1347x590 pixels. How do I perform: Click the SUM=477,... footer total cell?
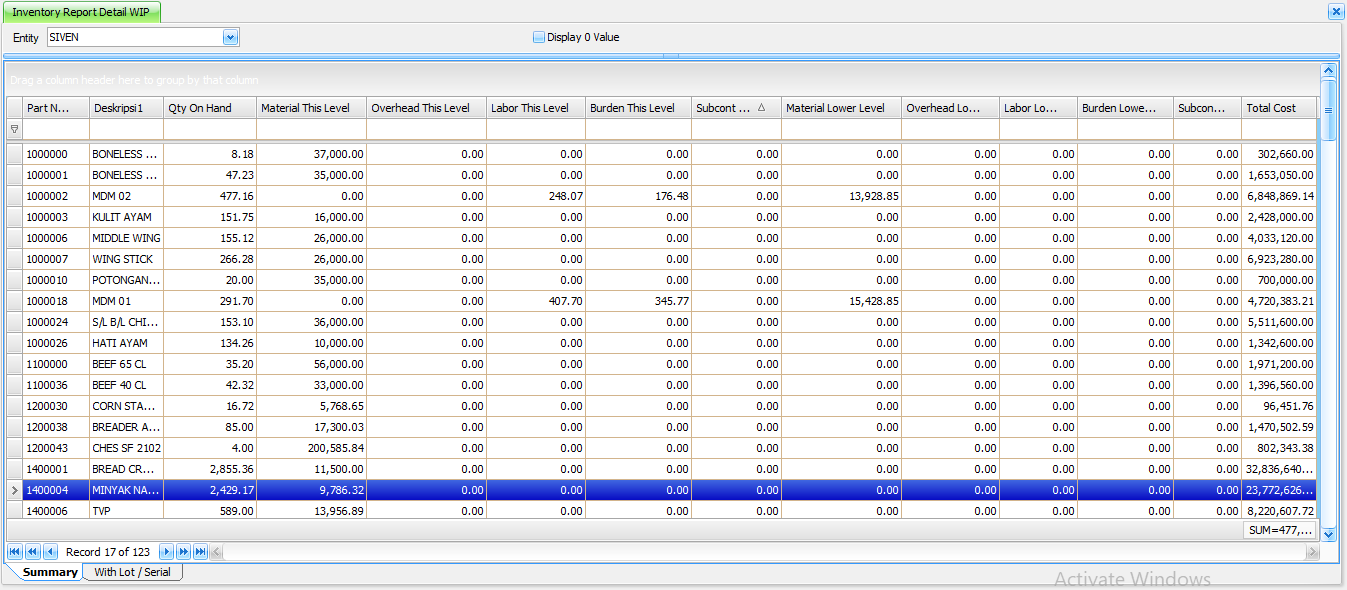[x=1279, y=530]
